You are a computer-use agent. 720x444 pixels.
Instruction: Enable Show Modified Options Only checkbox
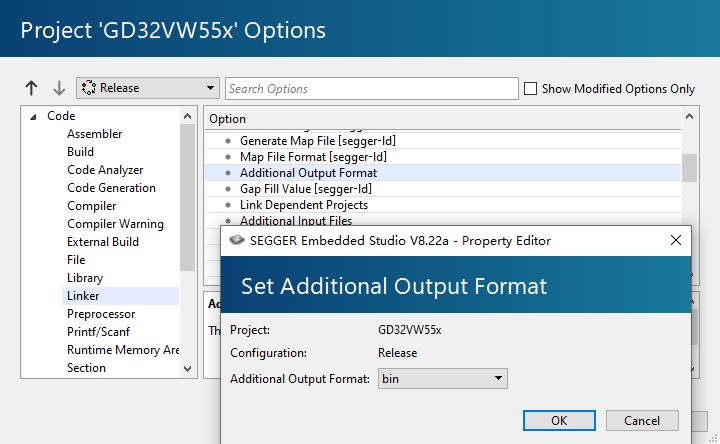[530, 88]
